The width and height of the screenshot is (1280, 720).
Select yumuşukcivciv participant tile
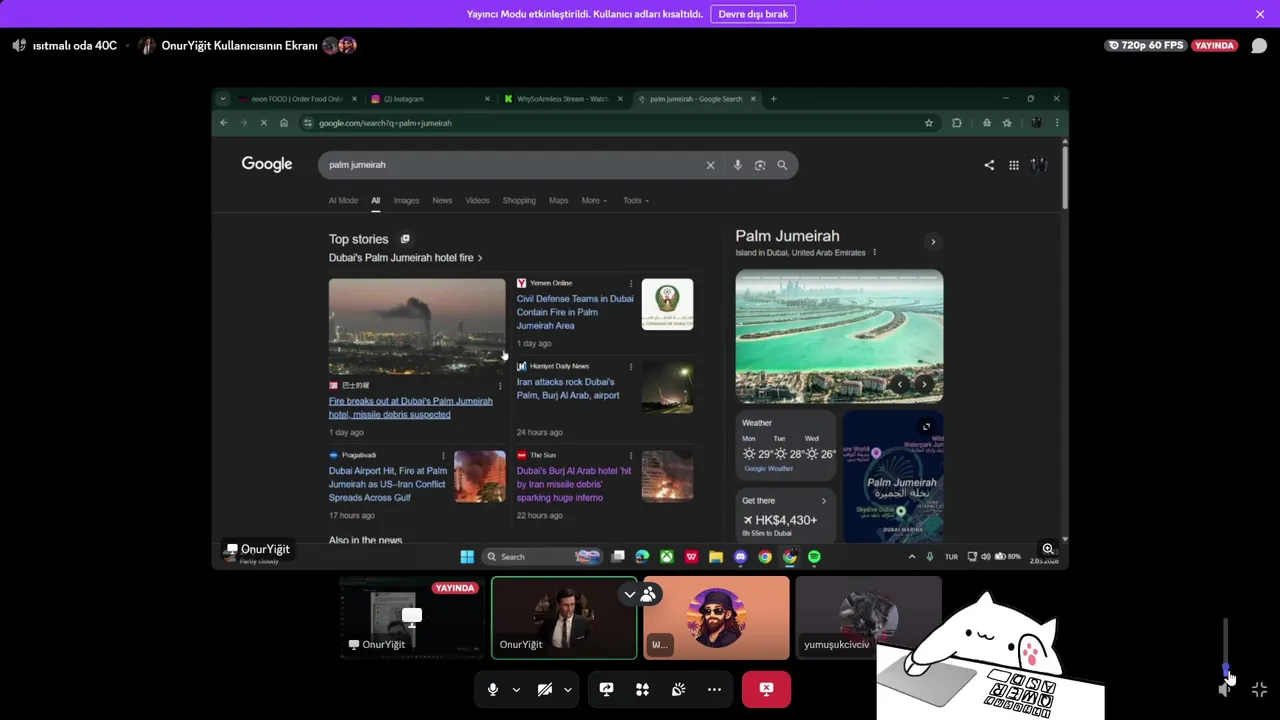[x=868, y=617]
